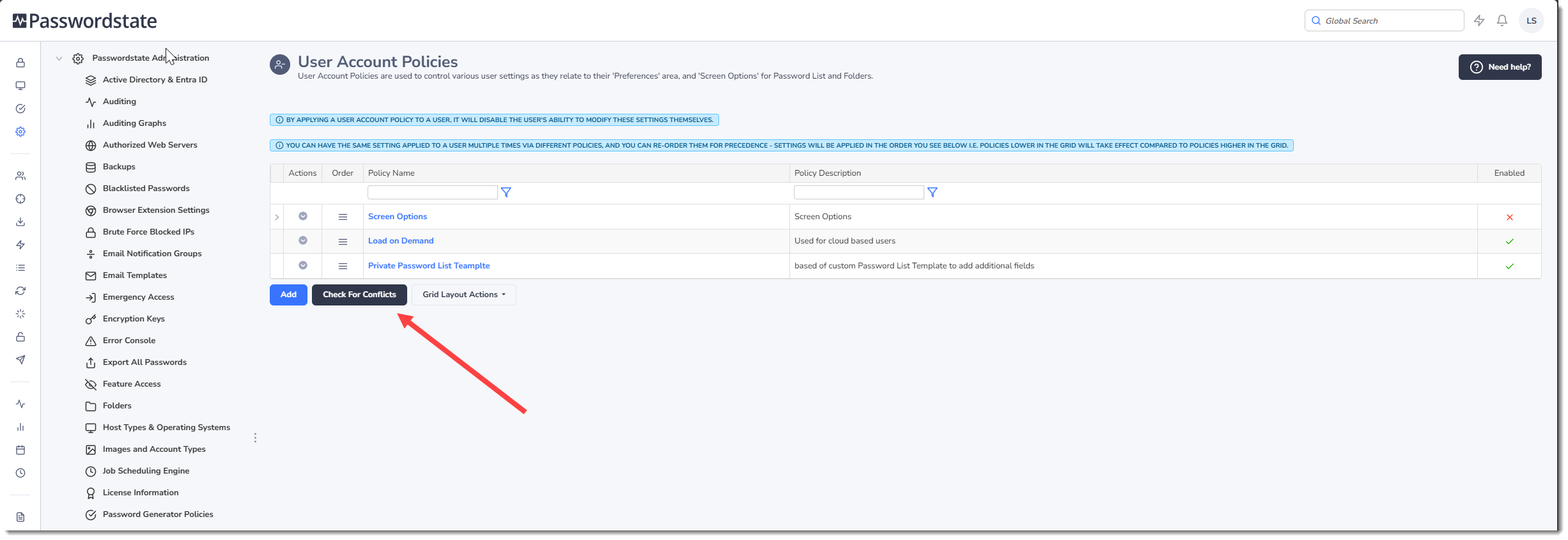Click the refresh arrows icon in left sidebar
Screen dimensions: 1568x540
click(x=20, y=291)
